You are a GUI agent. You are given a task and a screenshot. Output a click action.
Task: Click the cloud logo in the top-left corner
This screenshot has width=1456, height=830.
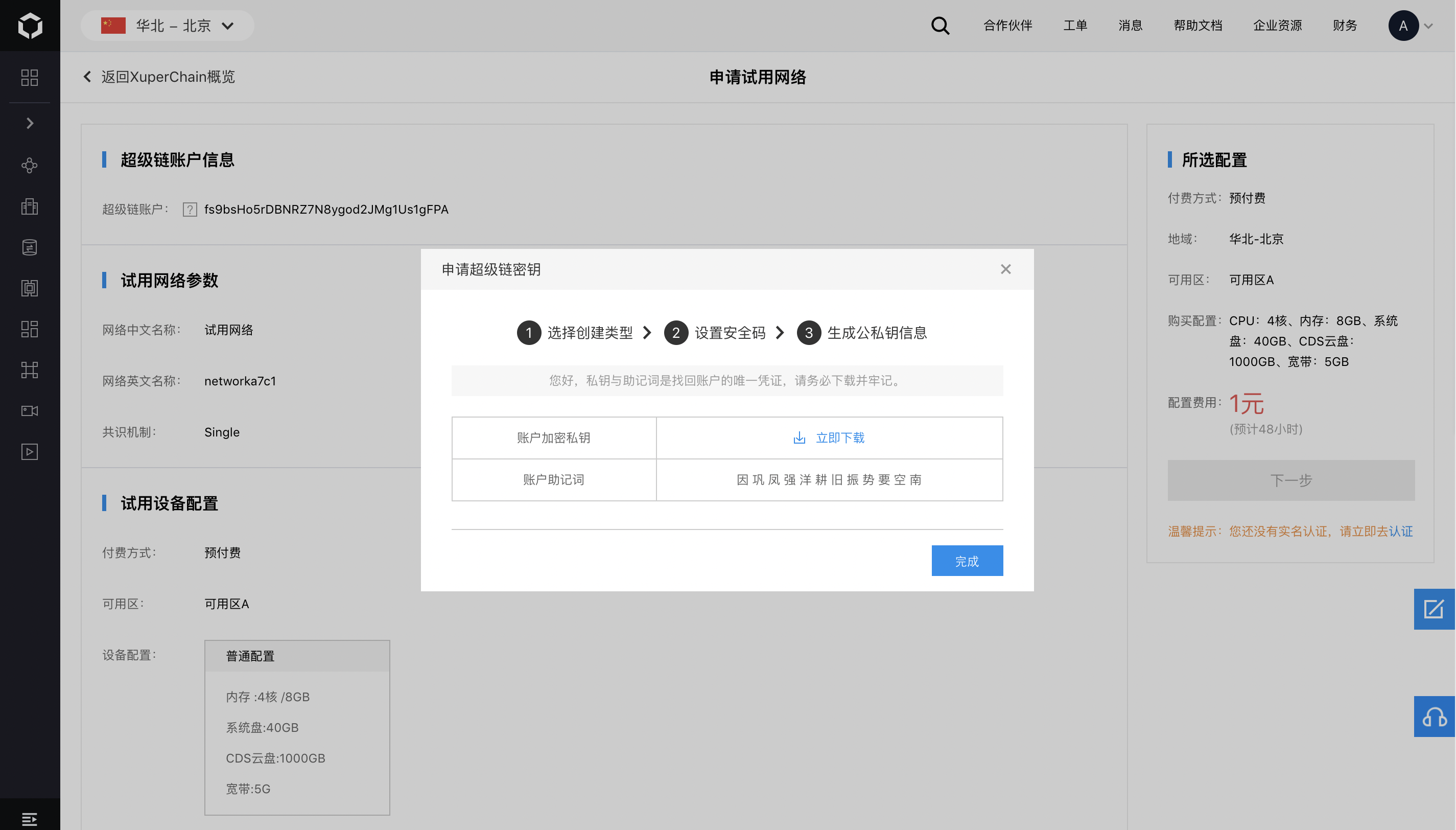(x=30, y=26)
